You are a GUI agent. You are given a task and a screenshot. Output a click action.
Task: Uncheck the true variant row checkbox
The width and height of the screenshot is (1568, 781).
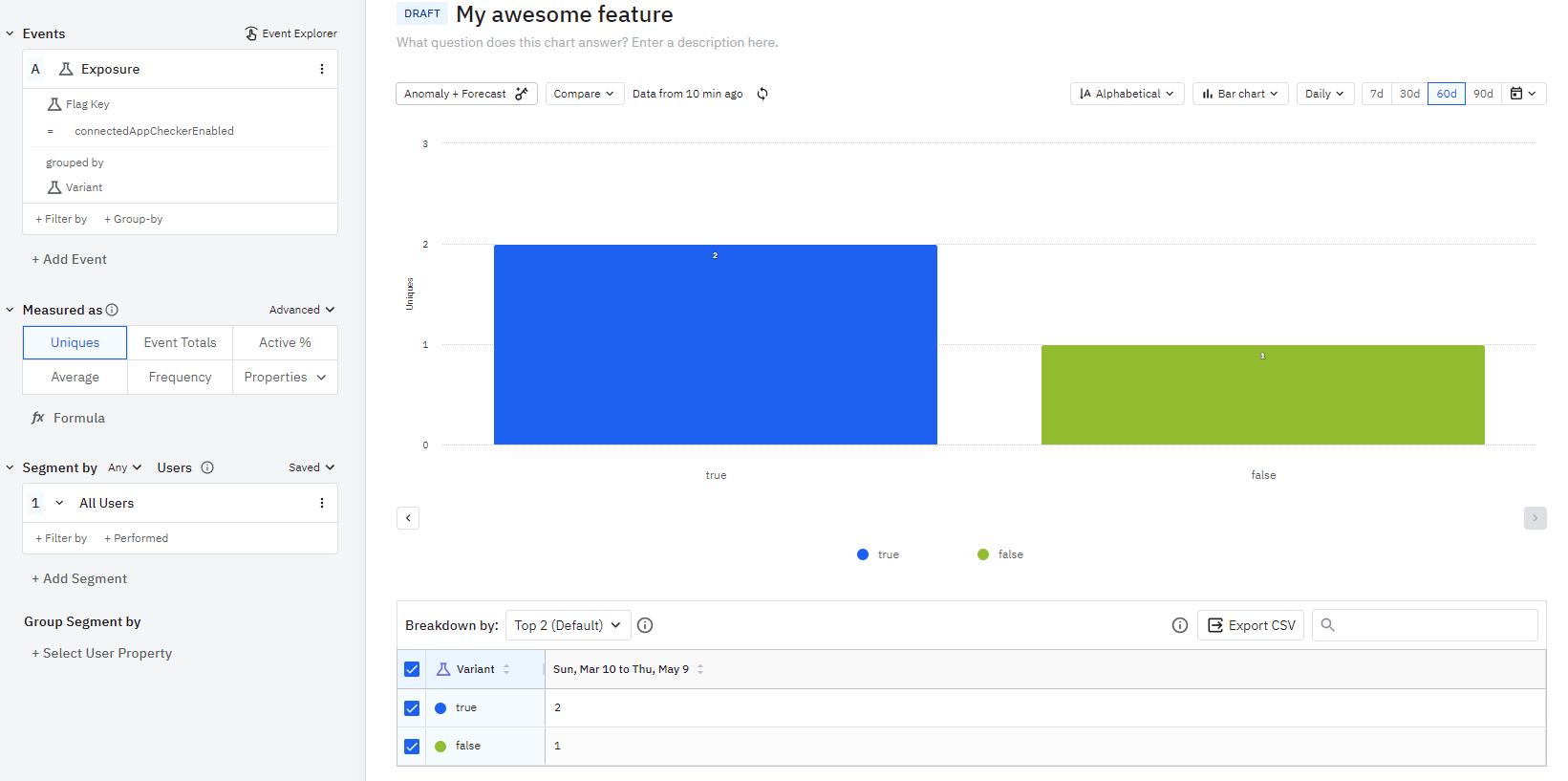coord(412,708)
